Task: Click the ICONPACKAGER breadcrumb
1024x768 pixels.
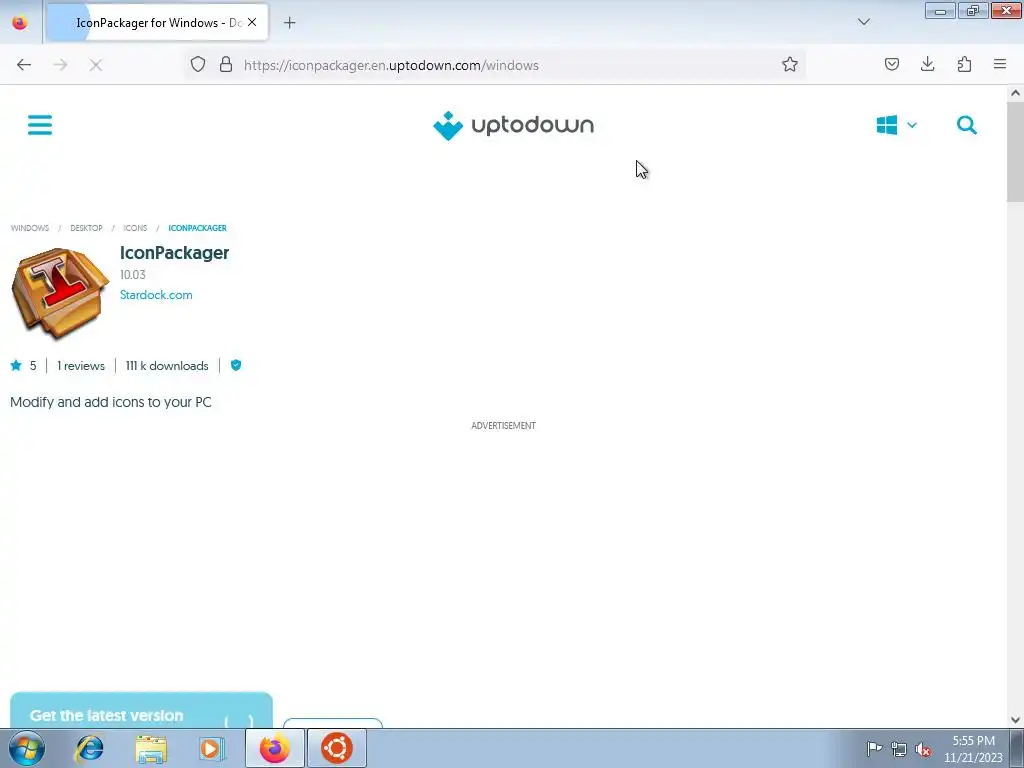Action: [197, 228]
